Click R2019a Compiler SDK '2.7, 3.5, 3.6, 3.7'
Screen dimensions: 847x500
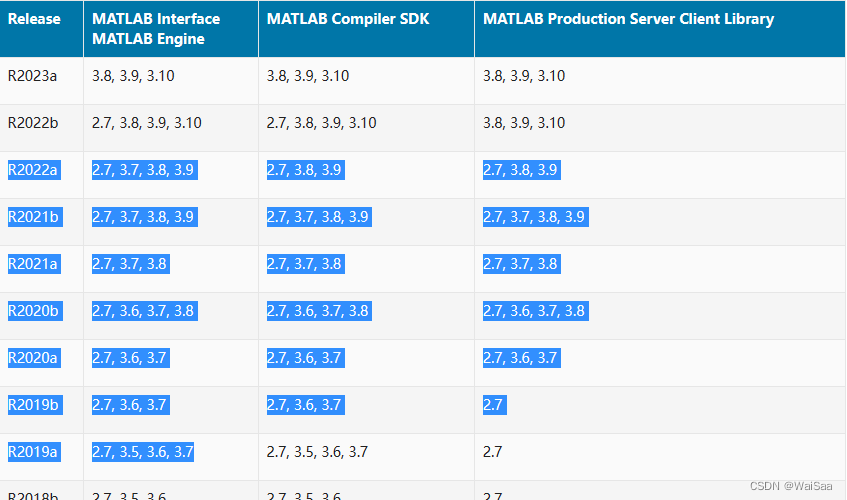tap(317, 451)
